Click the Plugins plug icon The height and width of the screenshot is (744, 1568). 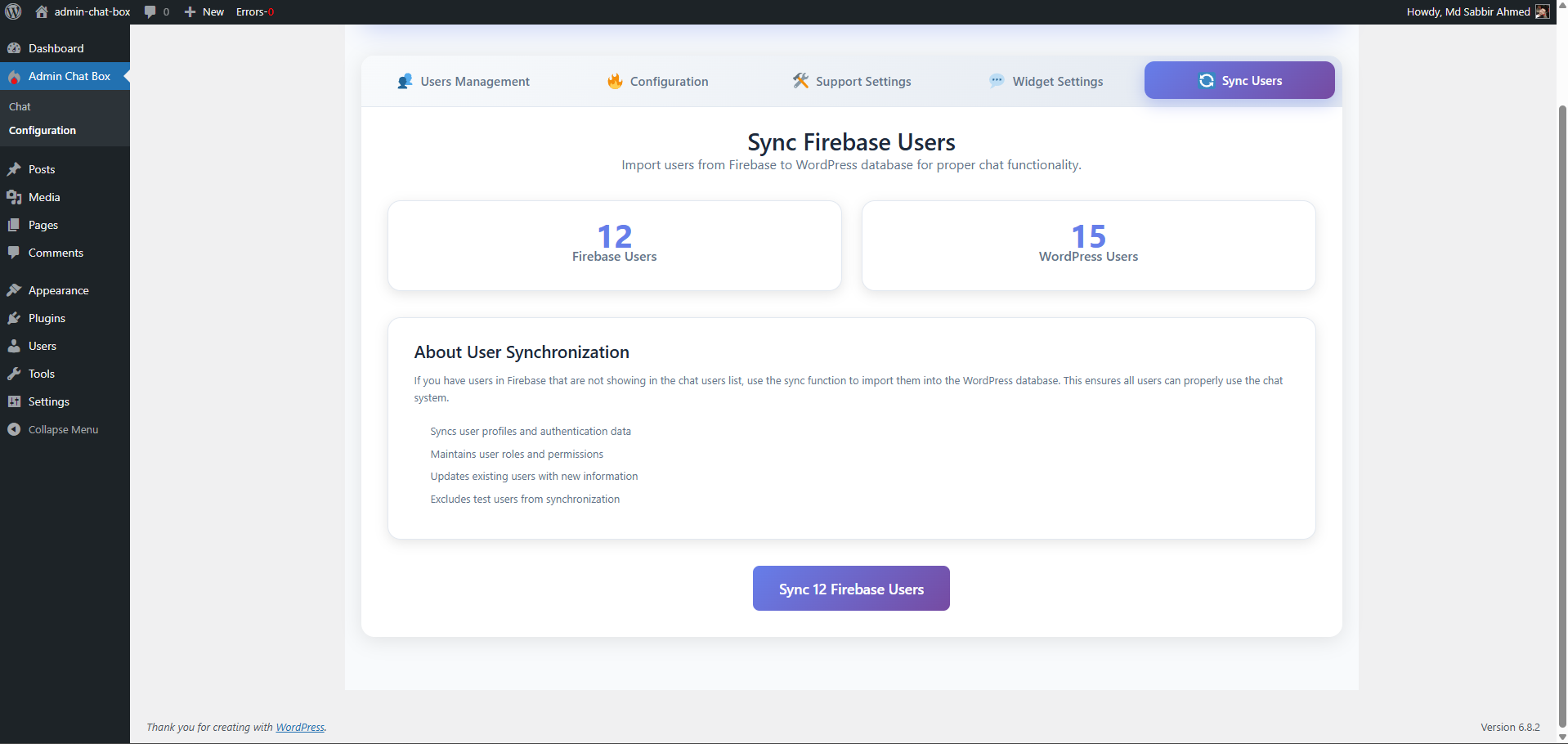coord(14,318)
